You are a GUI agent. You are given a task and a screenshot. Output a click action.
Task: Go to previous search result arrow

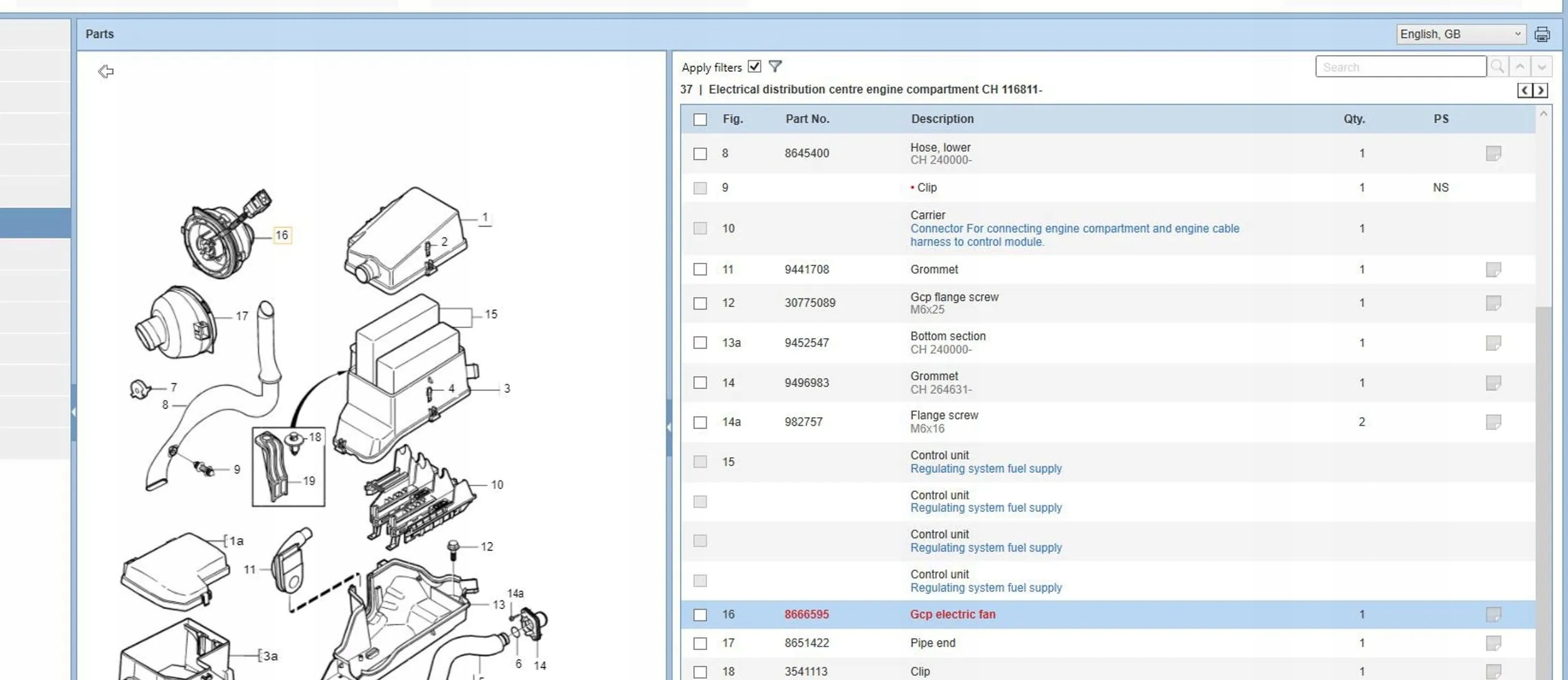point(1520,66)
